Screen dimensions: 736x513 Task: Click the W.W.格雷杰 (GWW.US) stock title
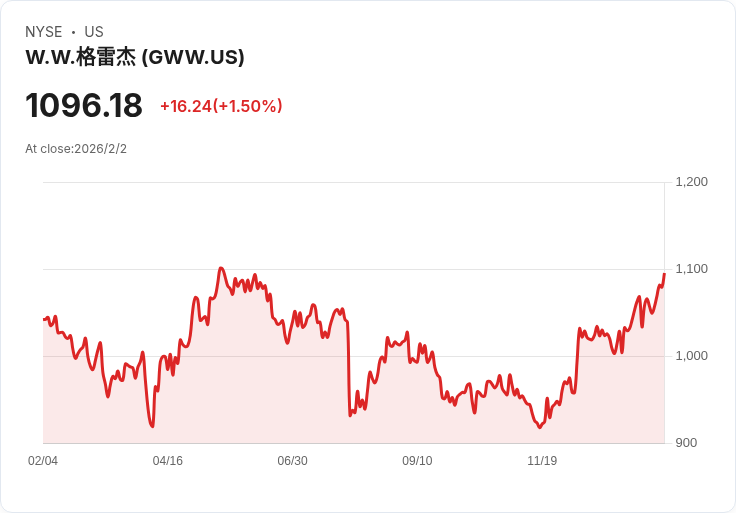135,57
